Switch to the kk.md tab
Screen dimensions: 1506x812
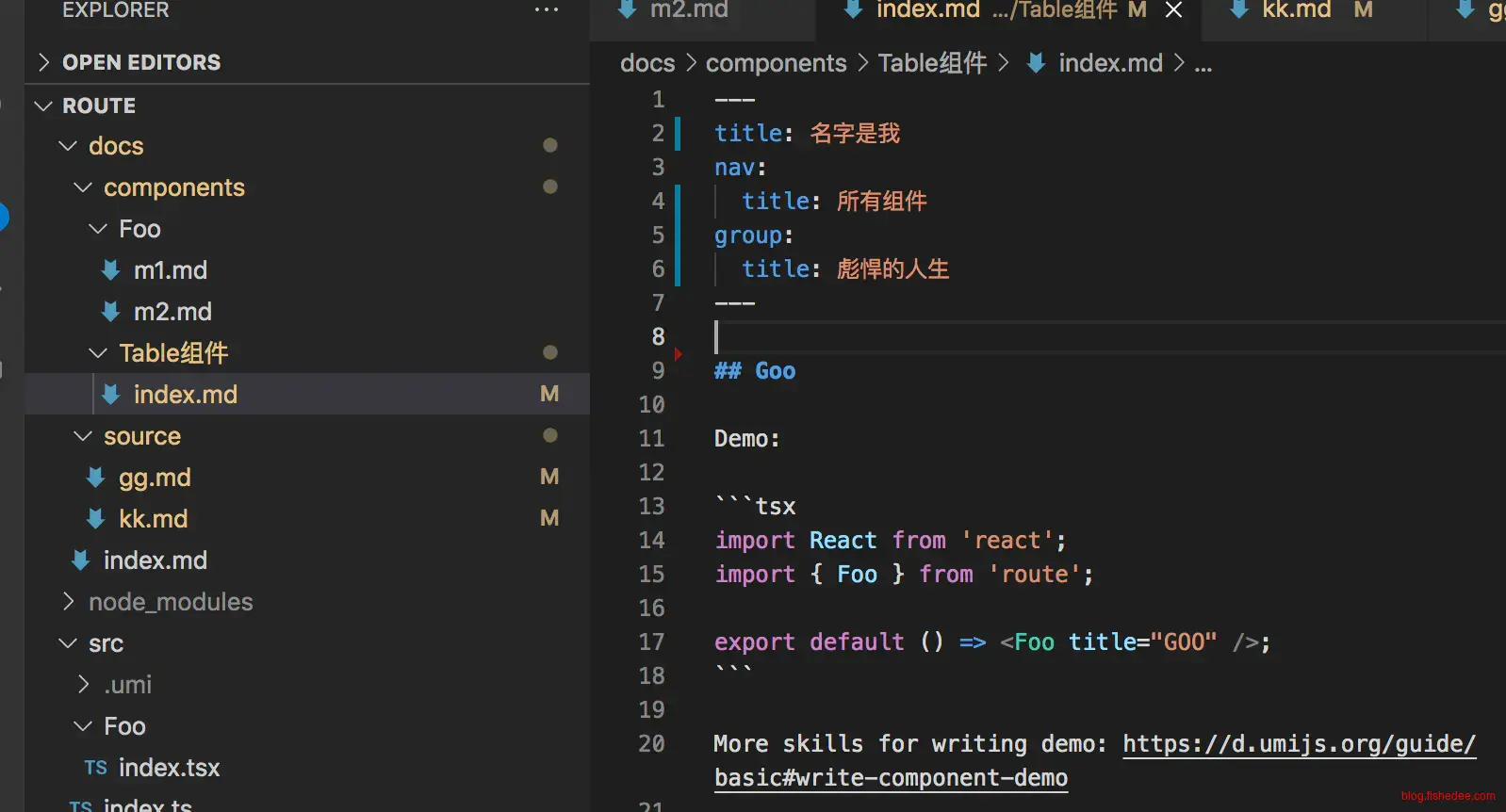(1296, 10)
